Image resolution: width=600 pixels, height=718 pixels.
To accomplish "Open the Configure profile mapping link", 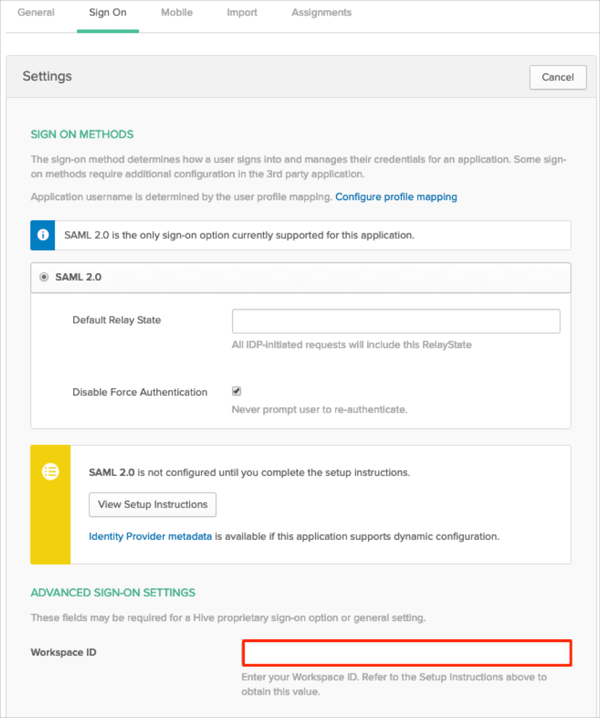I will pos(396,197).
